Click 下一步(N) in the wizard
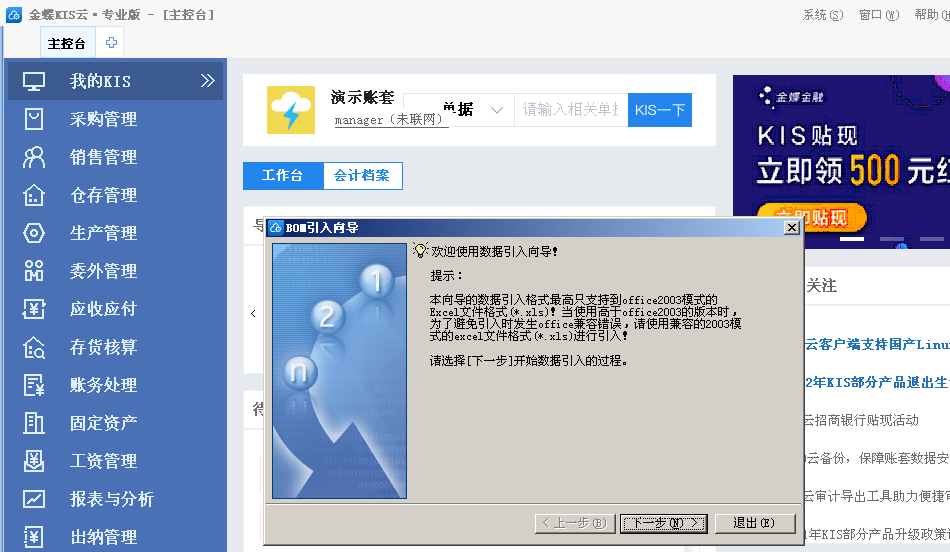This screenshot has height=552, width=950. click(663, 524)
